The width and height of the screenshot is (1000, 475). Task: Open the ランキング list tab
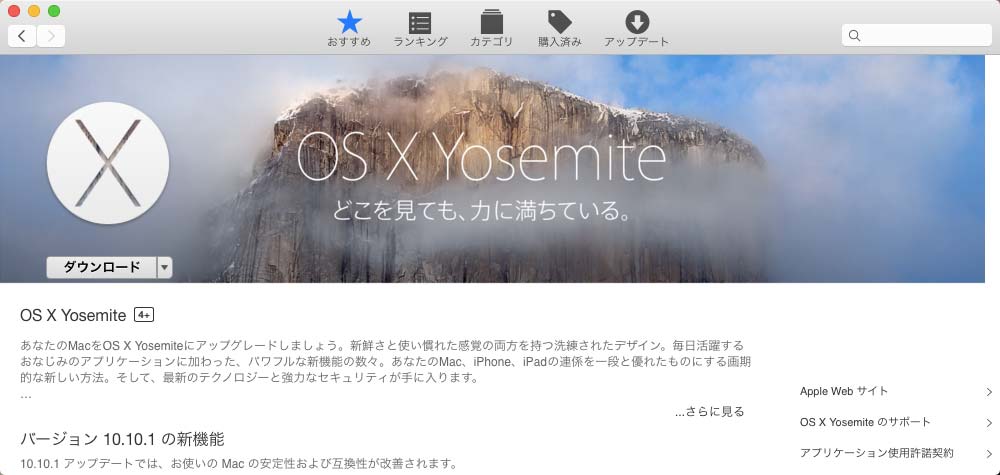point(420,29)
